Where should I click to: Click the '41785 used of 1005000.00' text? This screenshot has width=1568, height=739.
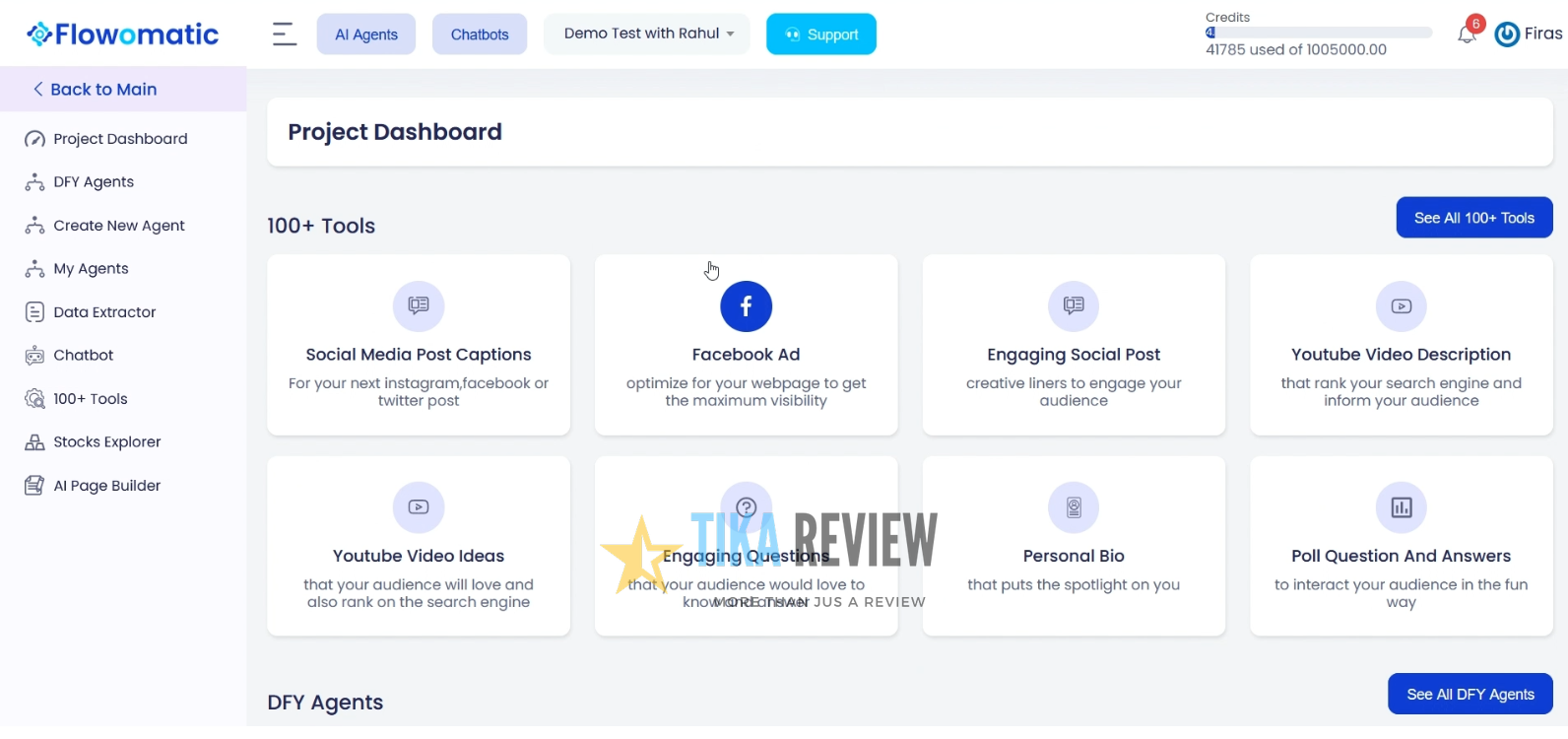[x=1296, y=49]
